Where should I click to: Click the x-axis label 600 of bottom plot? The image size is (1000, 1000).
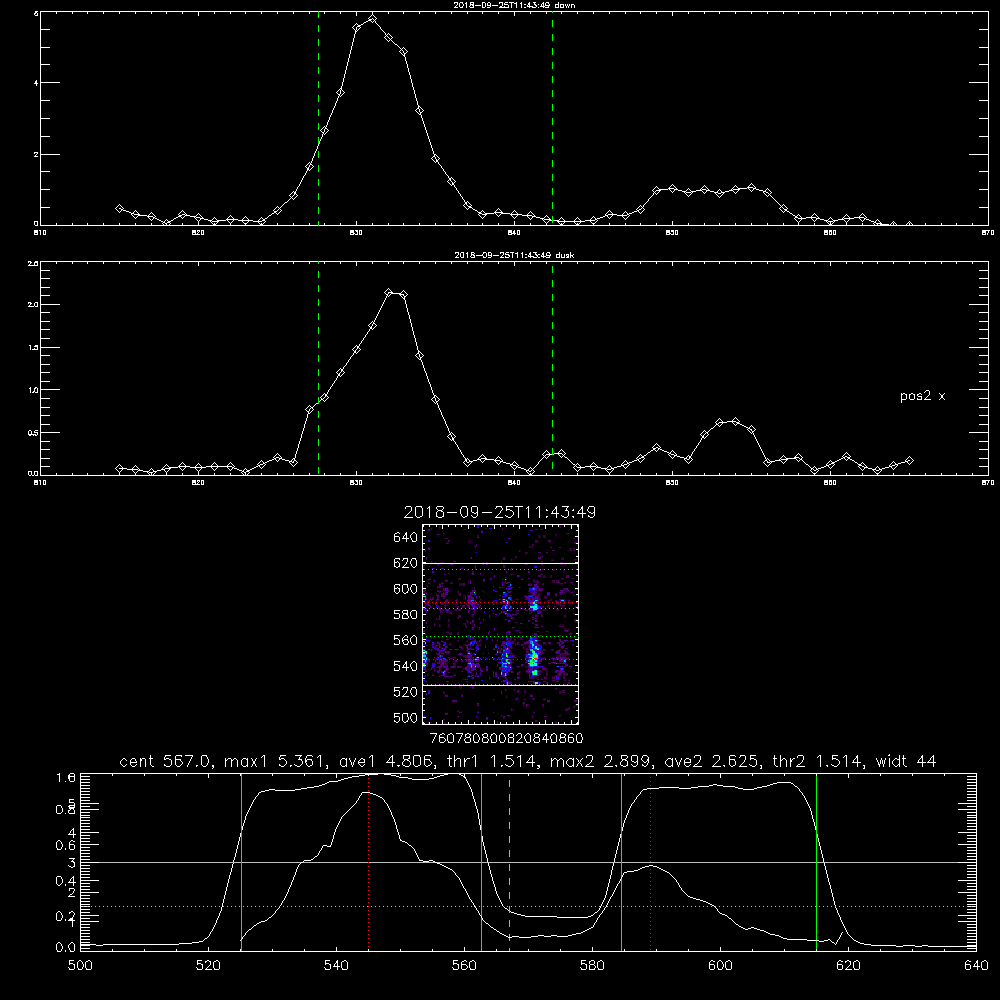[721, 966]
